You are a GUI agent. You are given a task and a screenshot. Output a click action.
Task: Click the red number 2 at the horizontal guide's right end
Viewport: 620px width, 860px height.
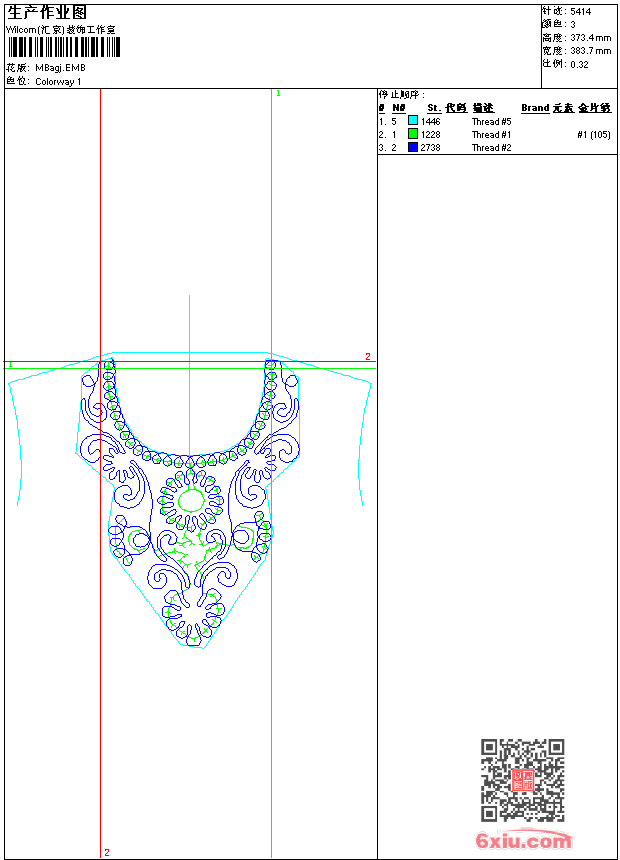click(x=367, y=357)
